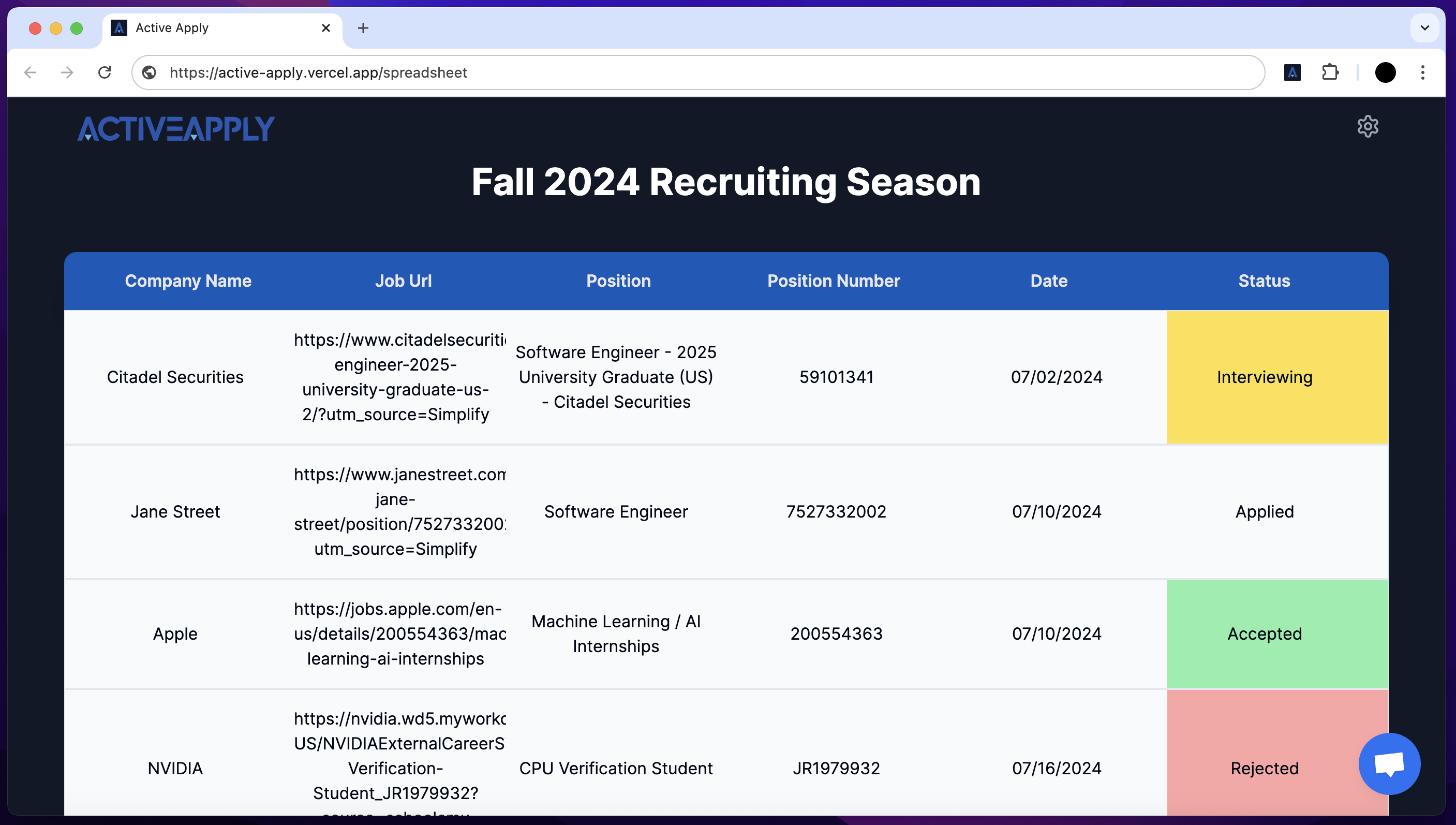Select position number 200554363
This screenshot has height=825, width=1456.
(x=837, y=634)
